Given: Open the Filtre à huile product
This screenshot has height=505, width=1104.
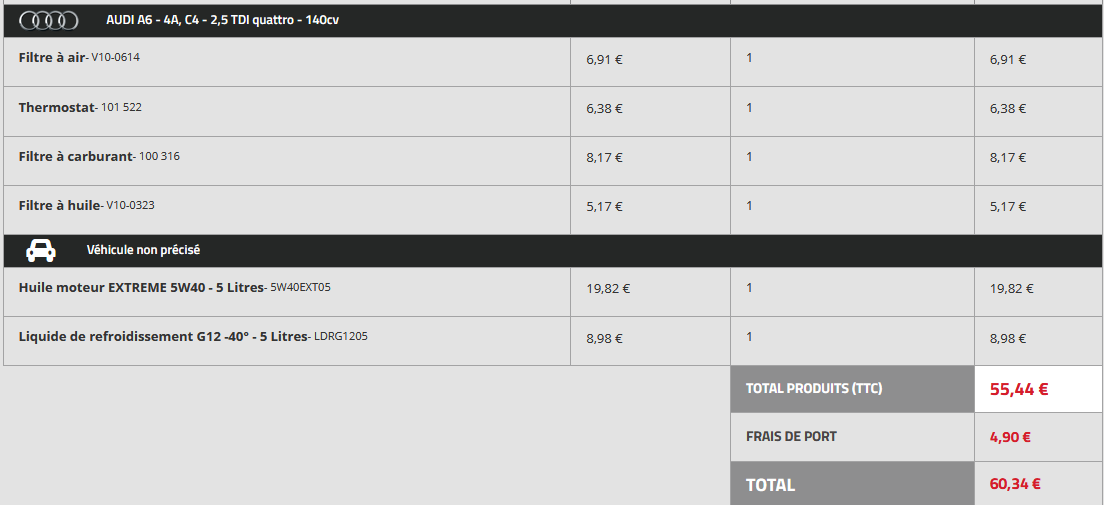Looking at the screenshot, I should [x=59, y=205].
